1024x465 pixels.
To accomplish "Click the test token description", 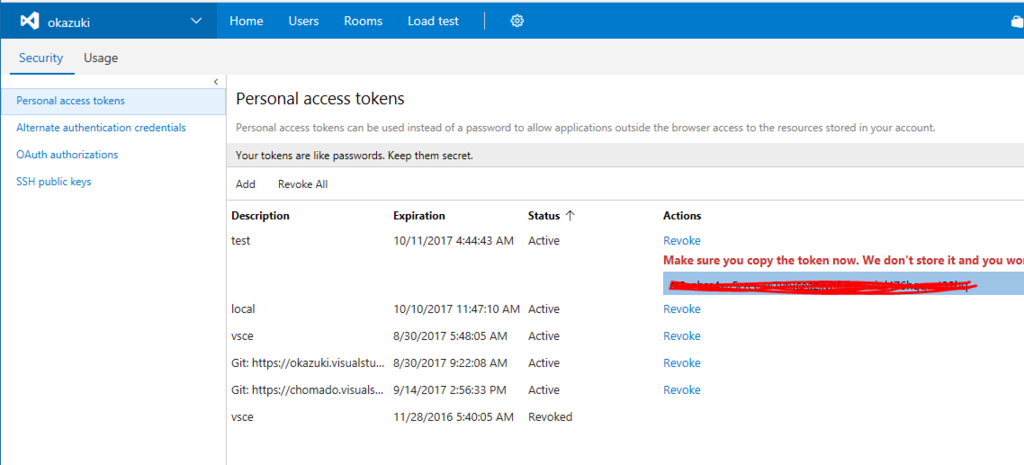I will 241,240.
